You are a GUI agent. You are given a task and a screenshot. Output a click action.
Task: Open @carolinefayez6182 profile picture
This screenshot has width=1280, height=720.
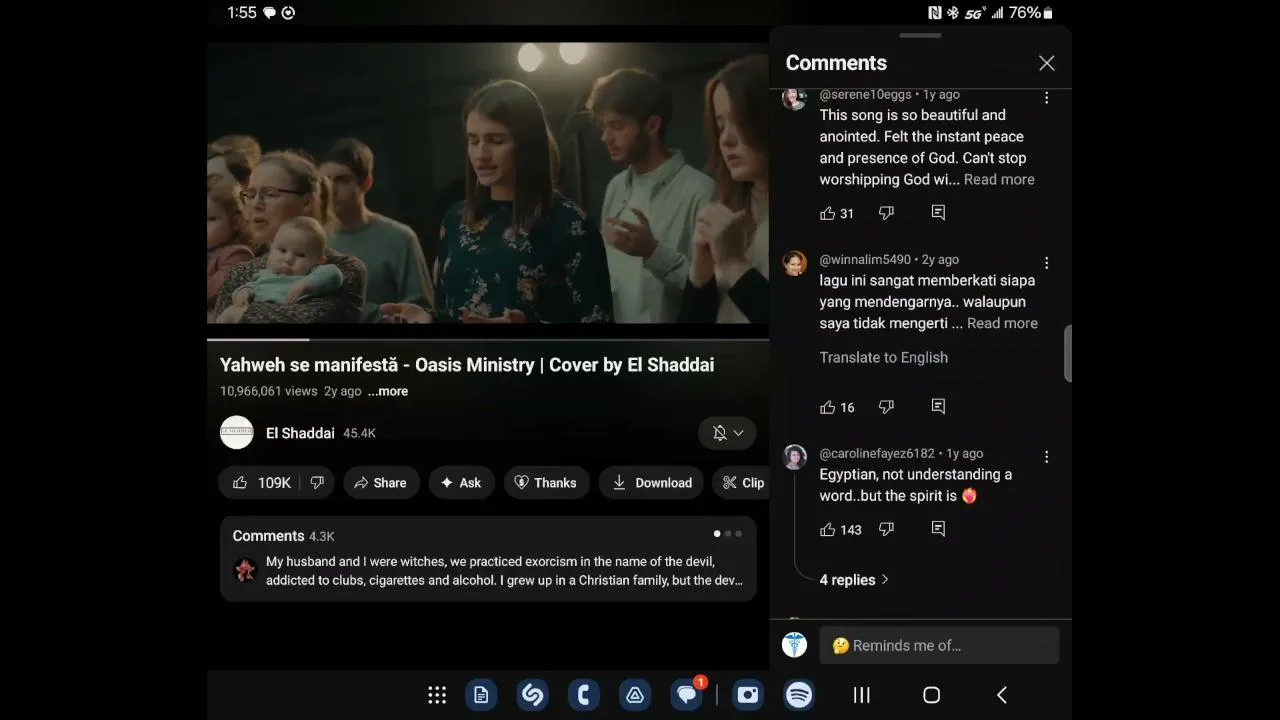click(x=795, y=457)
